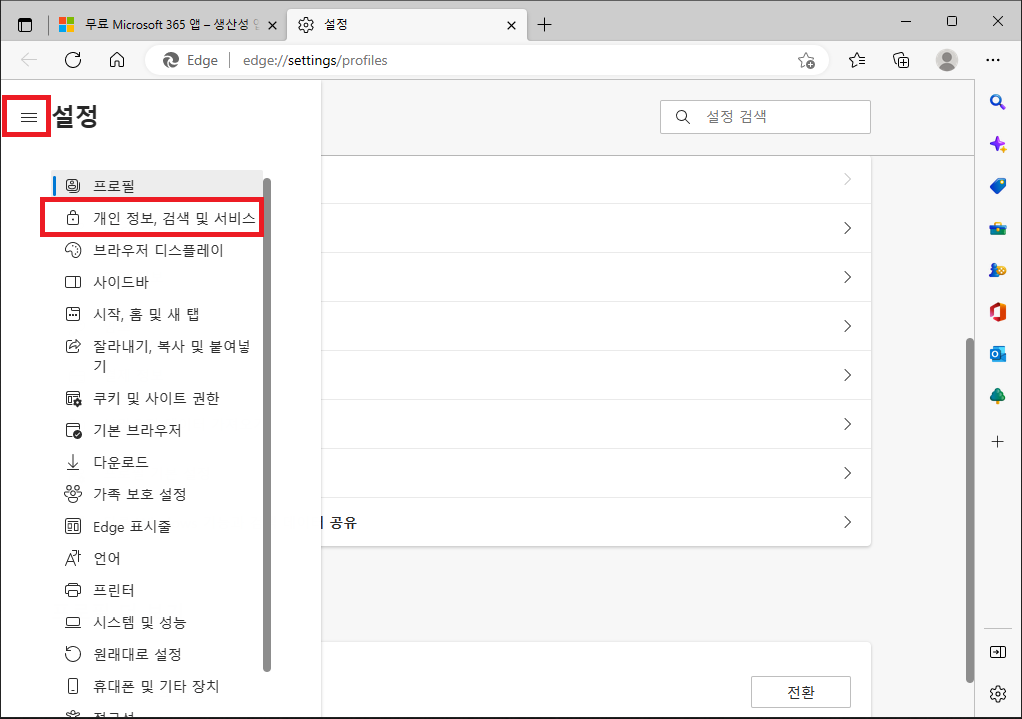Image resolution: width=1022 pixels, height=719 pixels.
Task: Open 프린터 settings
Action: [157, 591]
